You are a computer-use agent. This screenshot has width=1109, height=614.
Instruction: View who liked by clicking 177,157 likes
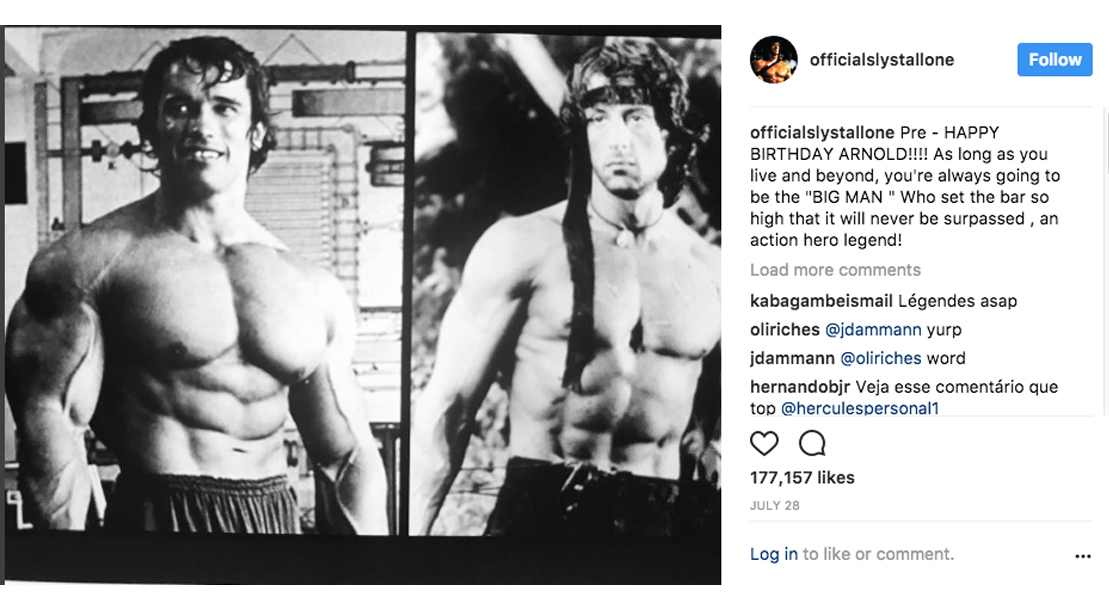point(804,477)
